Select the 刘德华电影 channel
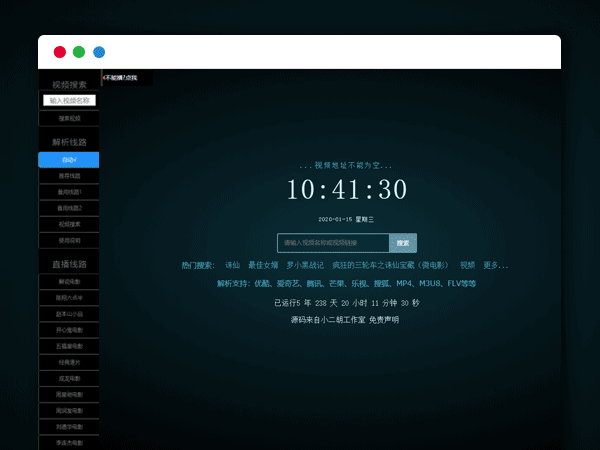The height and width of the screenshot is (450, 600). click(69, 426)
